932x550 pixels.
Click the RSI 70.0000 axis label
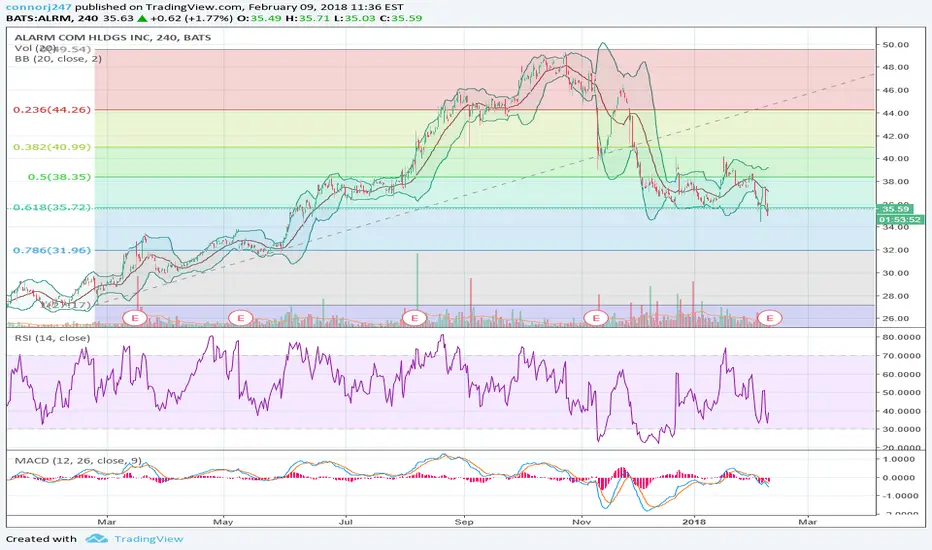(902, 356)
